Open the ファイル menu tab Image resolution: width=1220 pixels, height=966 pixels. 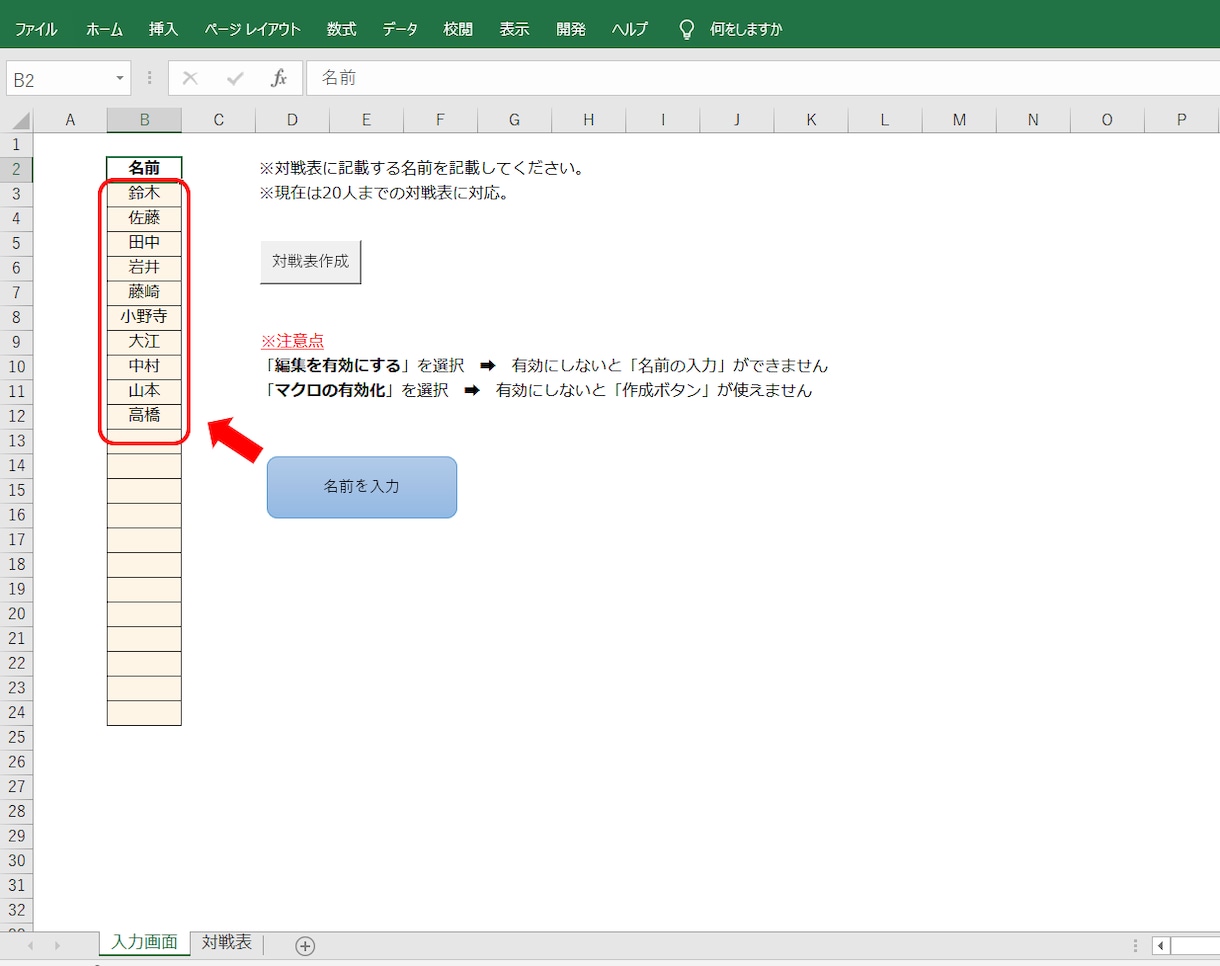(36, 29)
